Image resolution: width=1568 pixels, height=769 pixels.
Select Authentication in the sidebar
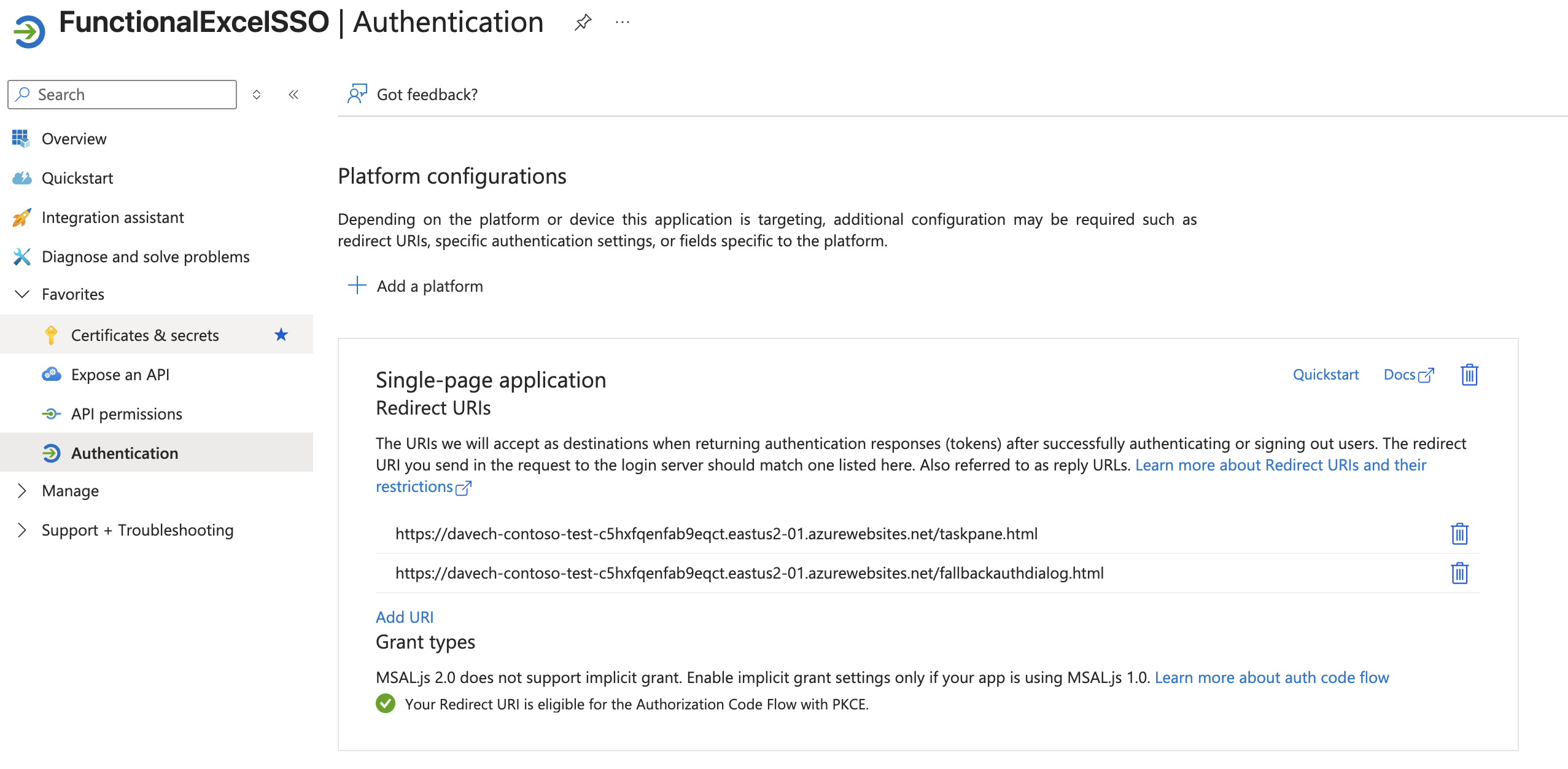point(157,453)
